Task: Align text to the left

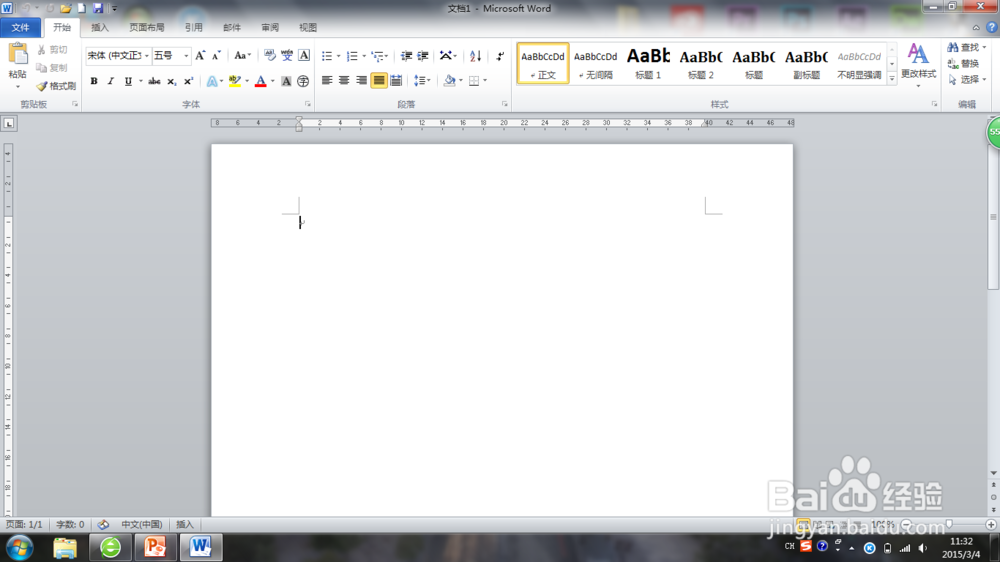Action: (x=327, y=81)
